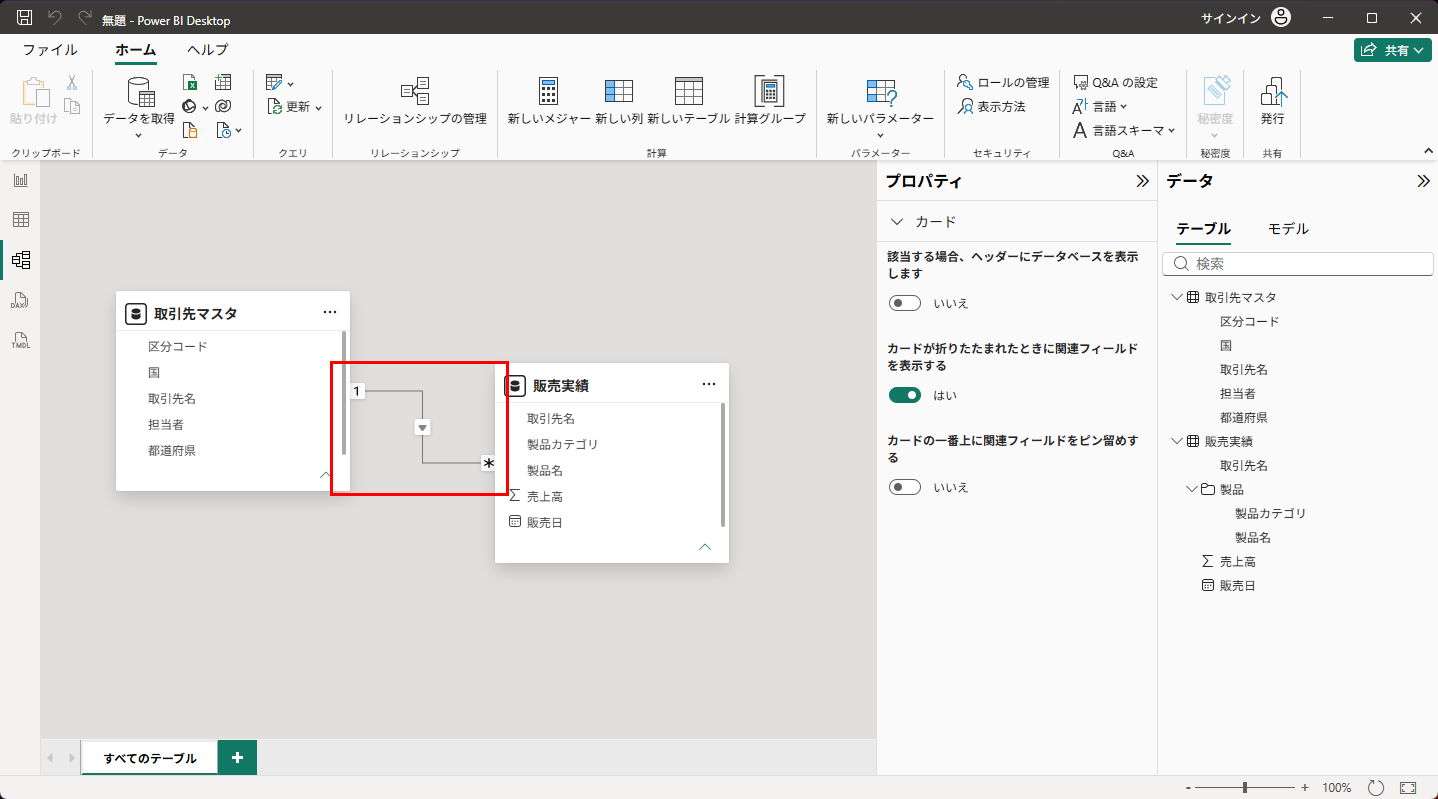Add a new layout with plus button
Screen dimensions: 1438x799
237,758
